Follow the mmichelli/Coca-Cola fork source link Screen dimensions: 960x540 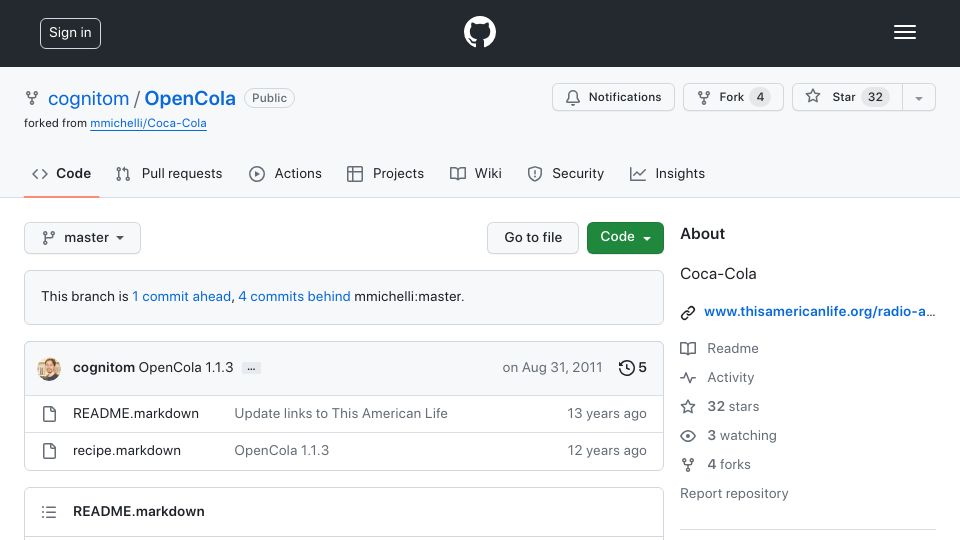[x=148, y=123]
